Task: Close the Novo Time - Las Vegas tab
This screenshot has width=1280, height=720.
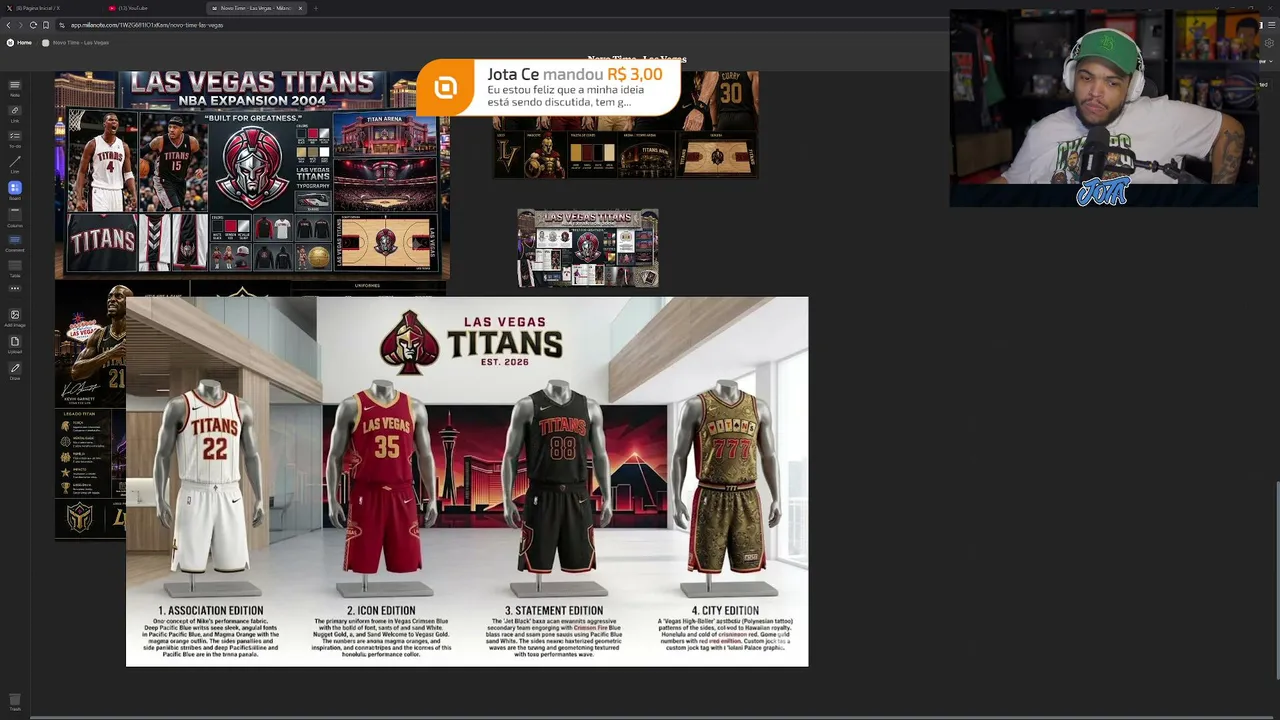Action: click(300, 8)
